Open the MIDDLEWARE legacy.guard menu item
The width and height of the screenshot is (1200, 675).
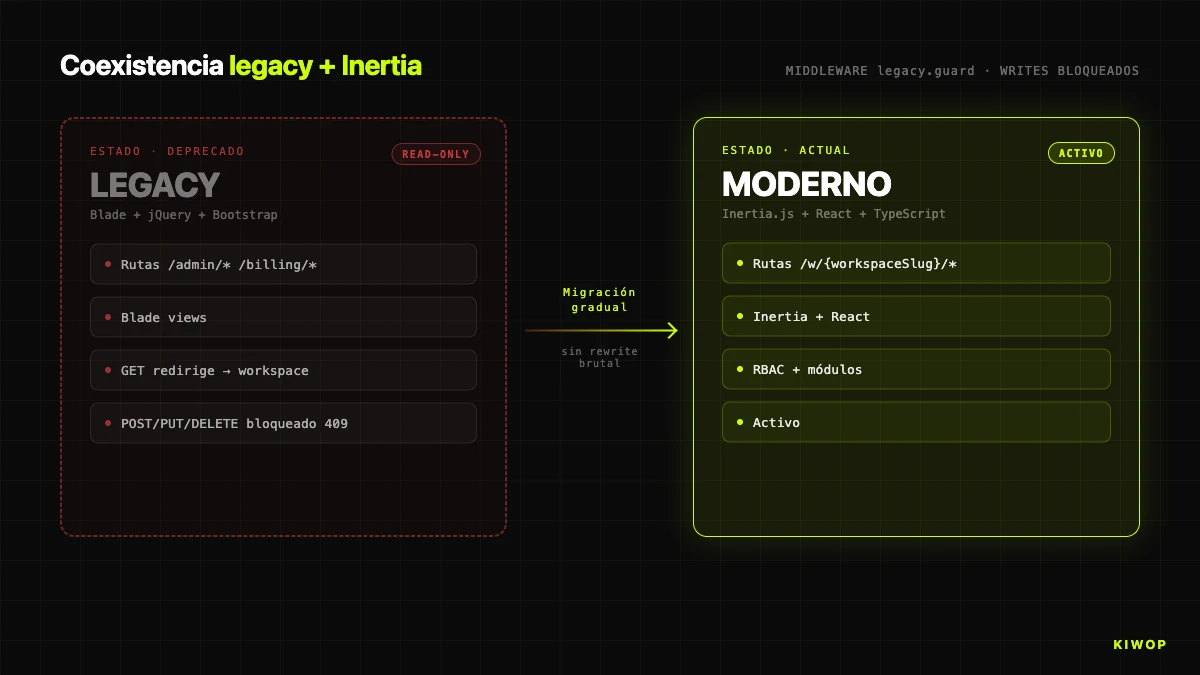coord(879,71)
